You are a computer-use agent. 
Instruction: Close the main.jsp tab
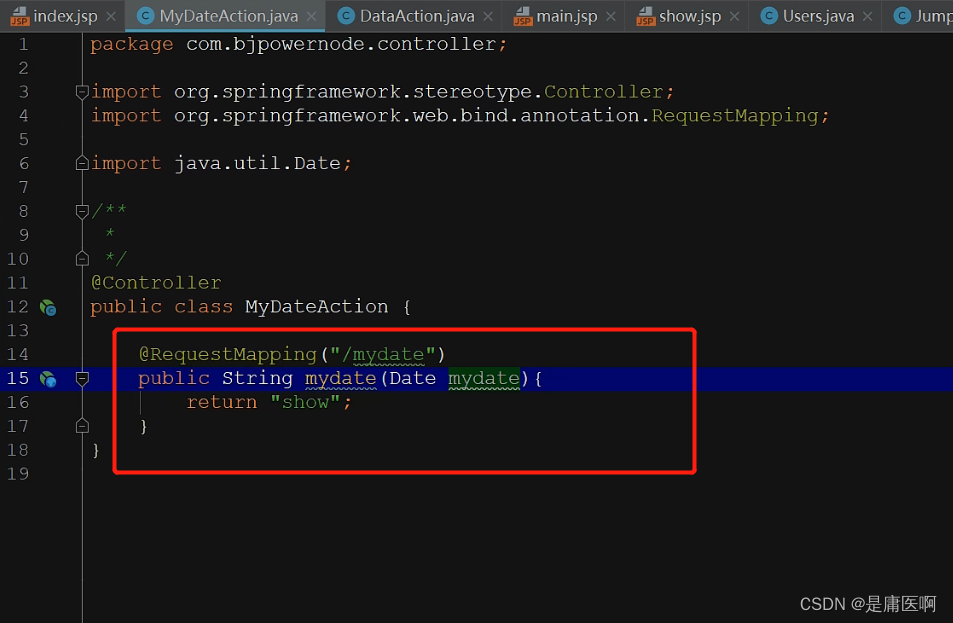coord(611,16)
